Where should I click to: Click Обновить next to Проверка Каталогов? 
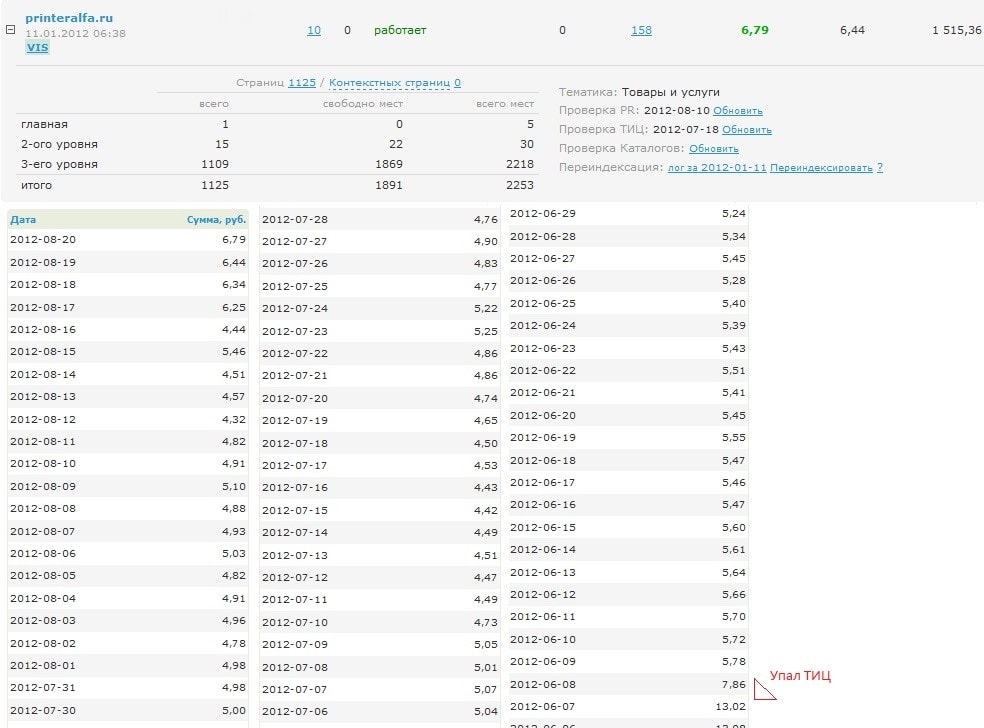click(x=714, y=149)
